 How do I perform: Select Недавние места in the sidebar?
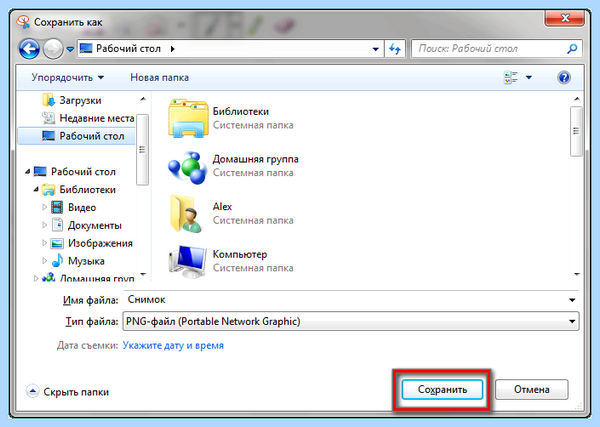point(88,118)
